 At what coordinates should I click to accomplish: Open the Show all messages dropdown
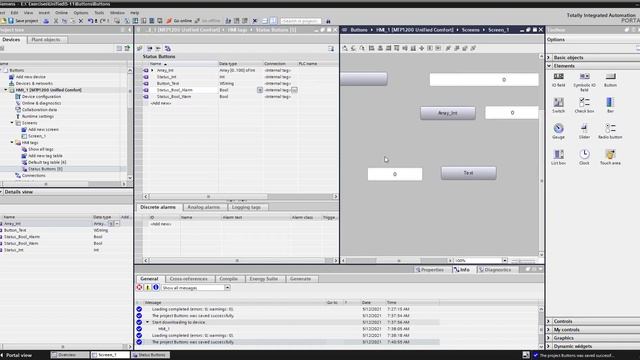pos(227,288)
